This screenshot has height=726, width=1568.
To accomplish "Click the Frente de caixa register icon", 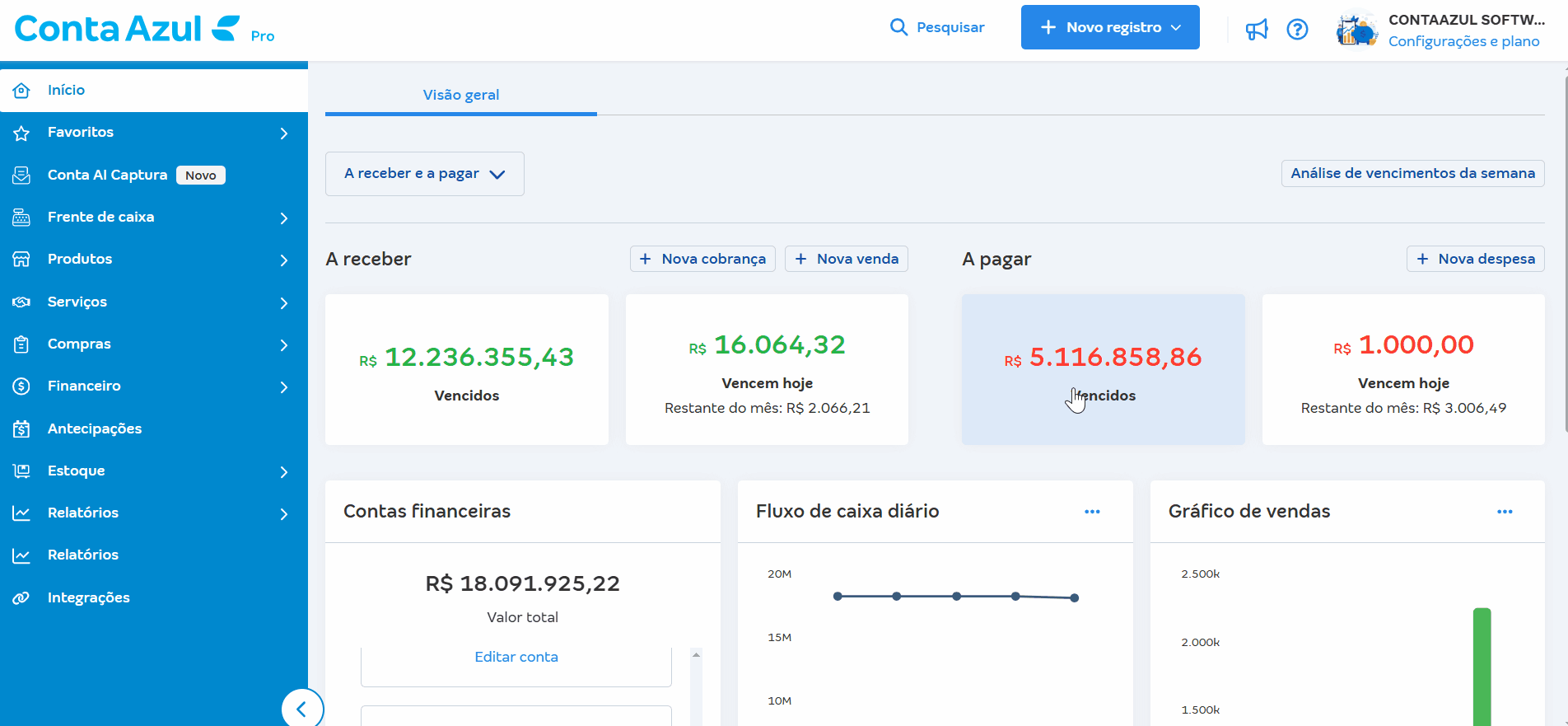I will 21,218.
